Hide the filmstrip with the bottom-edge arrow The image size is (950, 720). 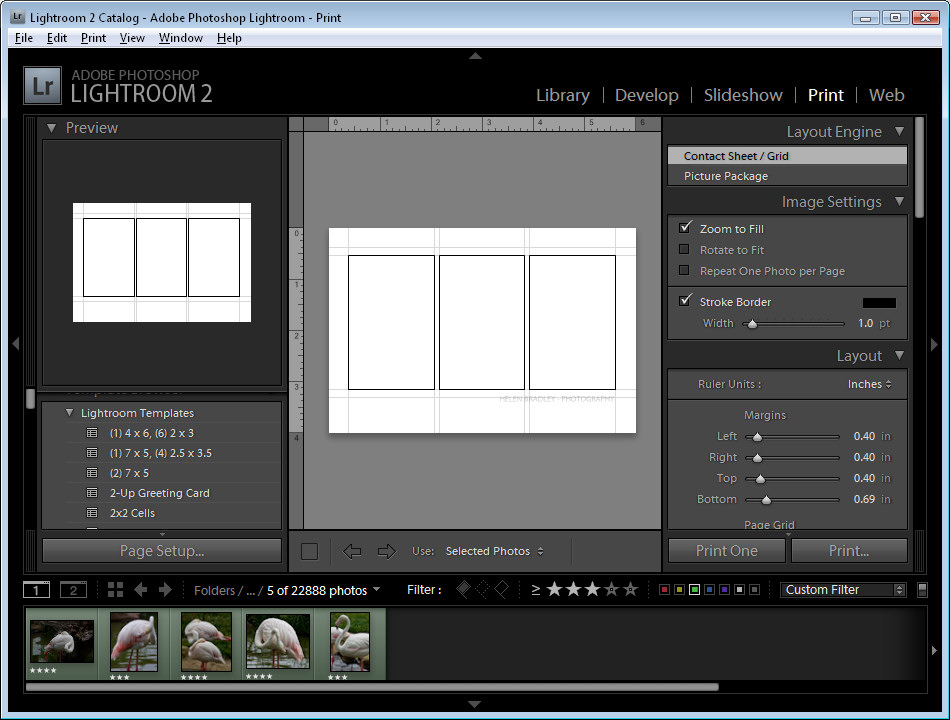tap(475, 704)
